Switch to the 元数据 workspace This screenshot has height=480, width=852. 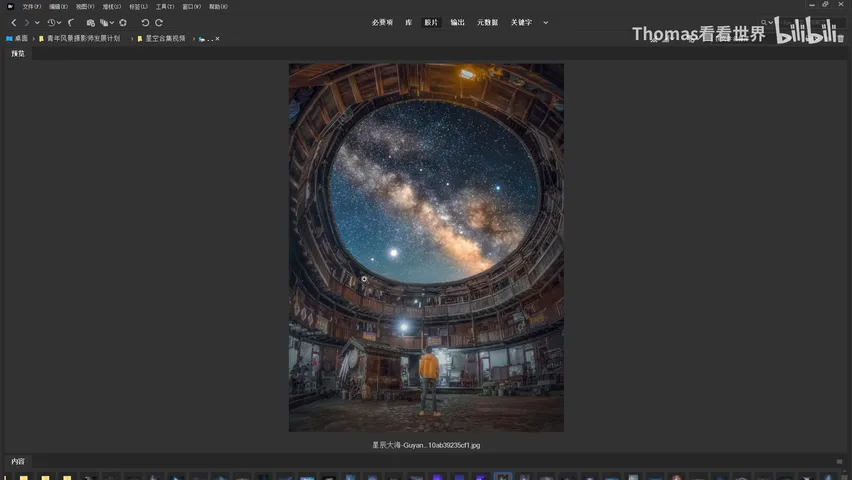coord(487,23)
